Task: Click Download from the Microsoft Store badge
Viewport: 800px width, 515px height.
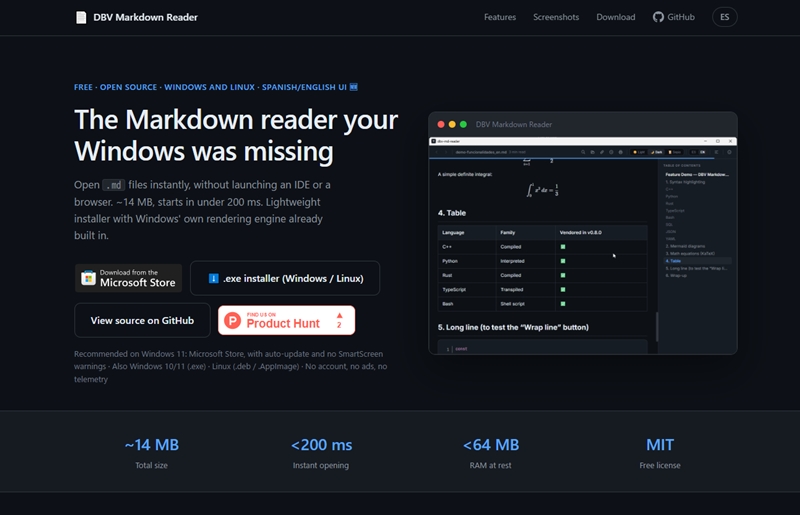Action: pos(128,278)
